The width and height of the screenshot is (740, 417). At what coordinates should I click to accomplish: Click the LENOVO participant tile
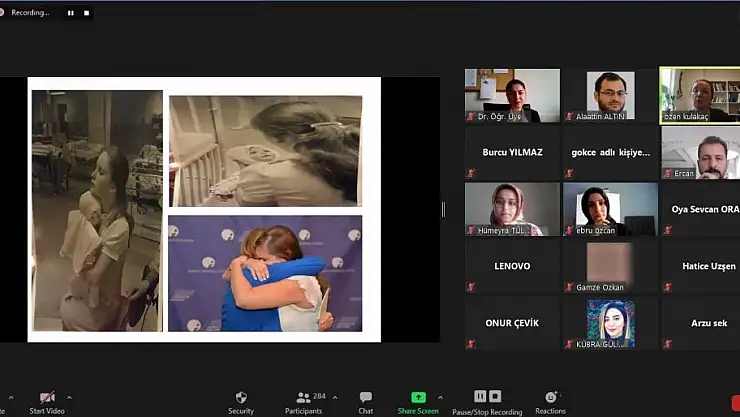(512, 266)
